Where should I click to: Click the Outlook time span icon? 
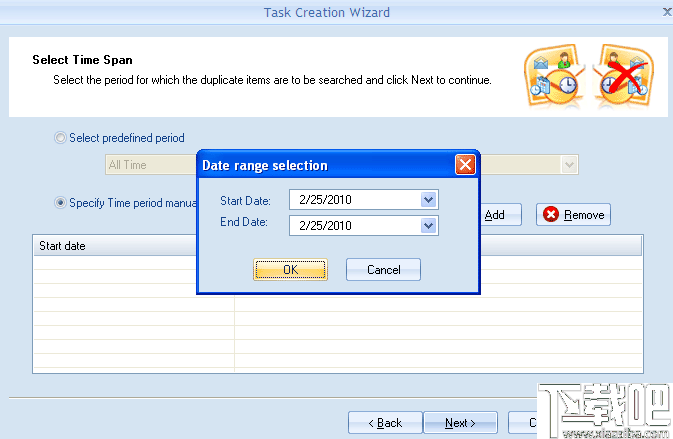pos(555,76)
